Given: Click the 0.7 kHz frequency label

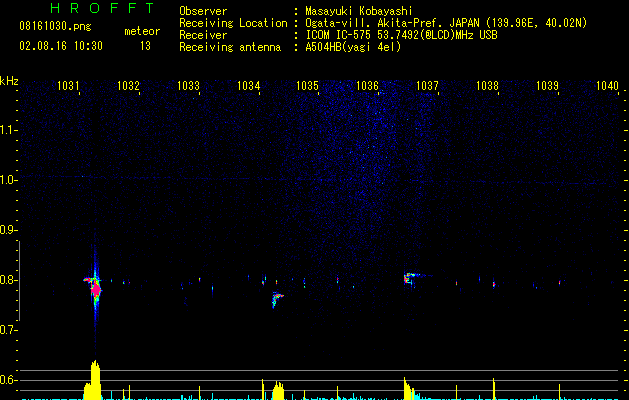Looking at the screenshot, I should click(8, 330).
